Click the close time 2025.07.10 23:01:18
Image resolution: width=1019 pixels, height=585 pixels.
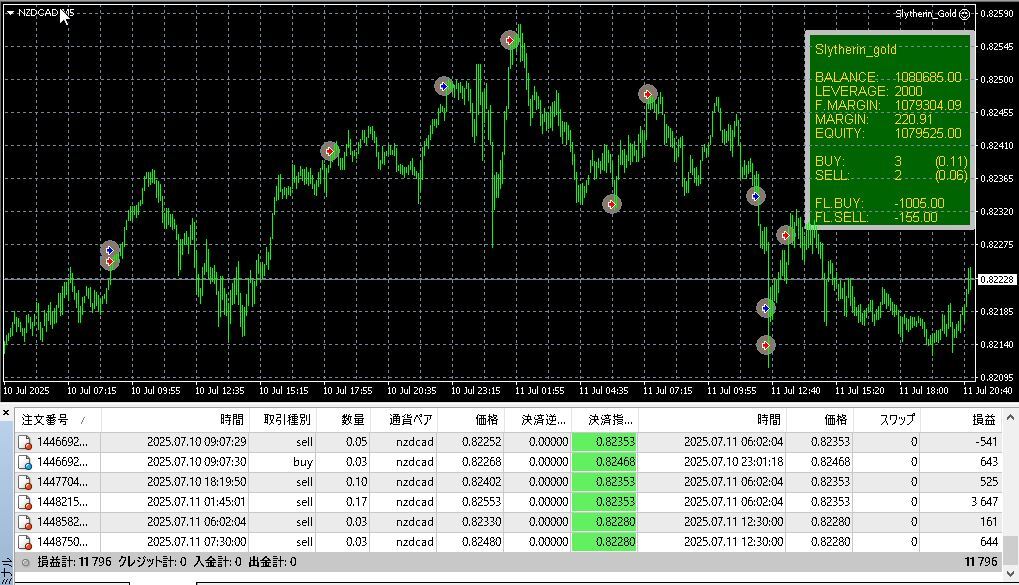pyautogui.click(x=733, y=462)
